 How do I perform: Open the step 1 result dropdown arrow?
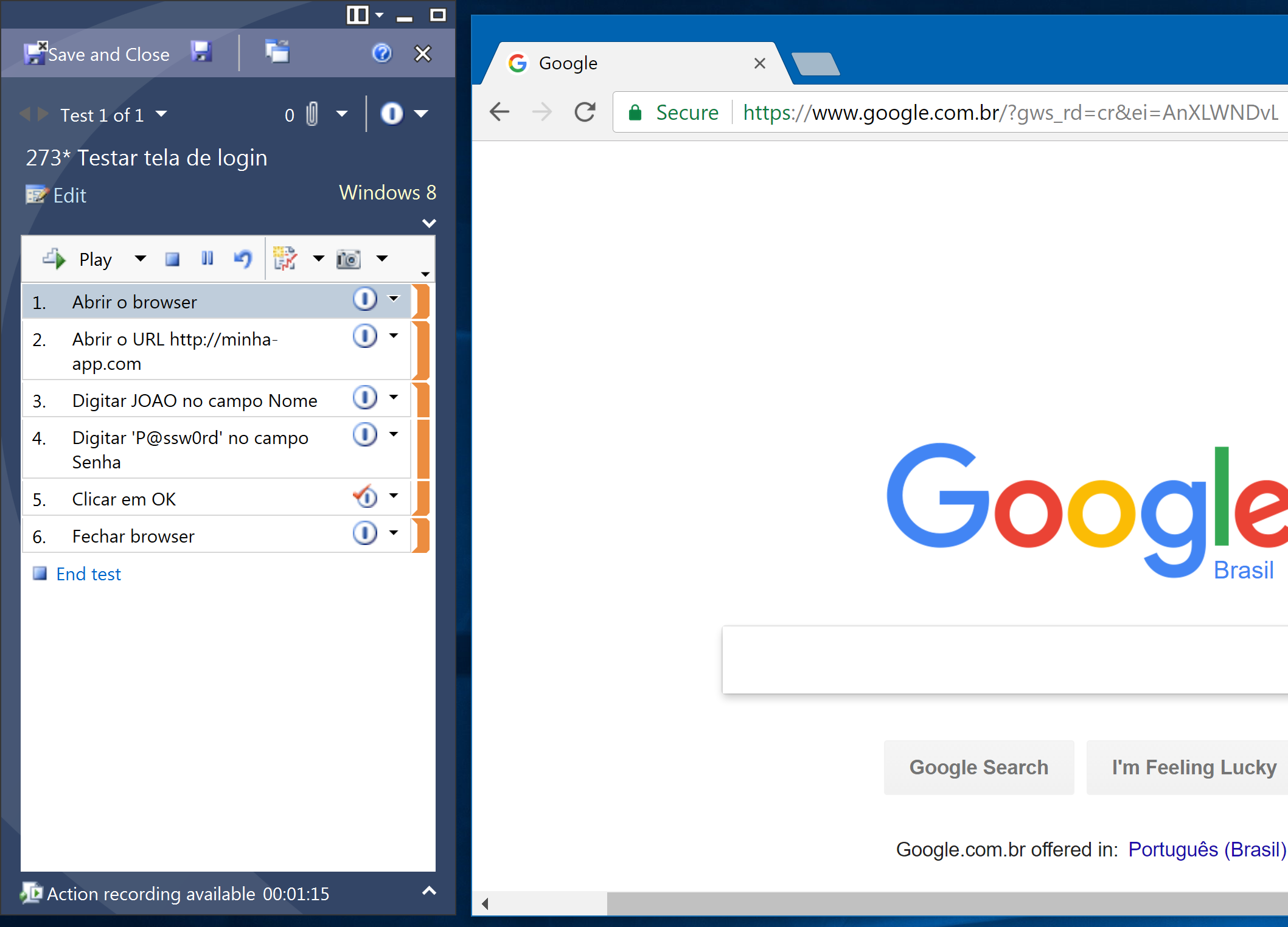tap(394, 299)
